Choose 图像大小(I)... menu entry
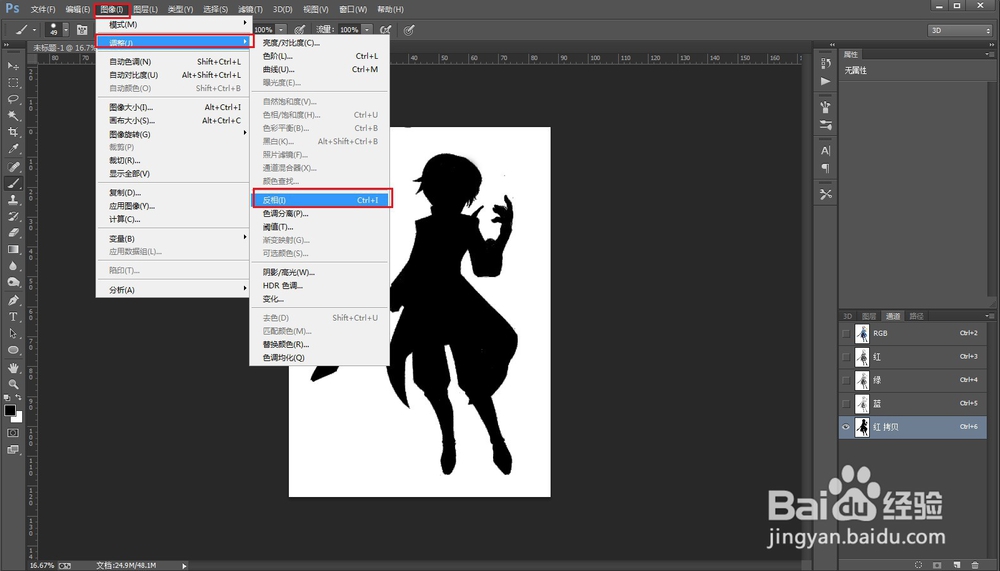The height and width of the screenshot is (571, 1000). coord(174,107)
